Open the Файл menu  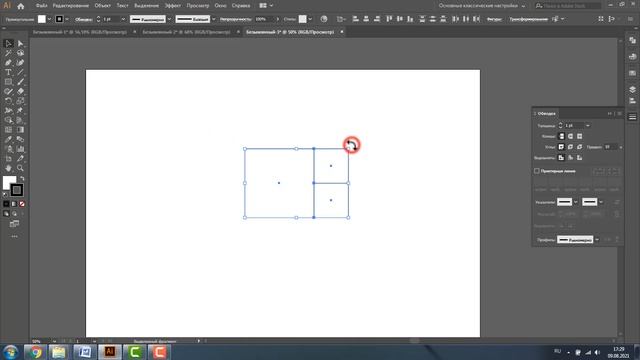41,6
